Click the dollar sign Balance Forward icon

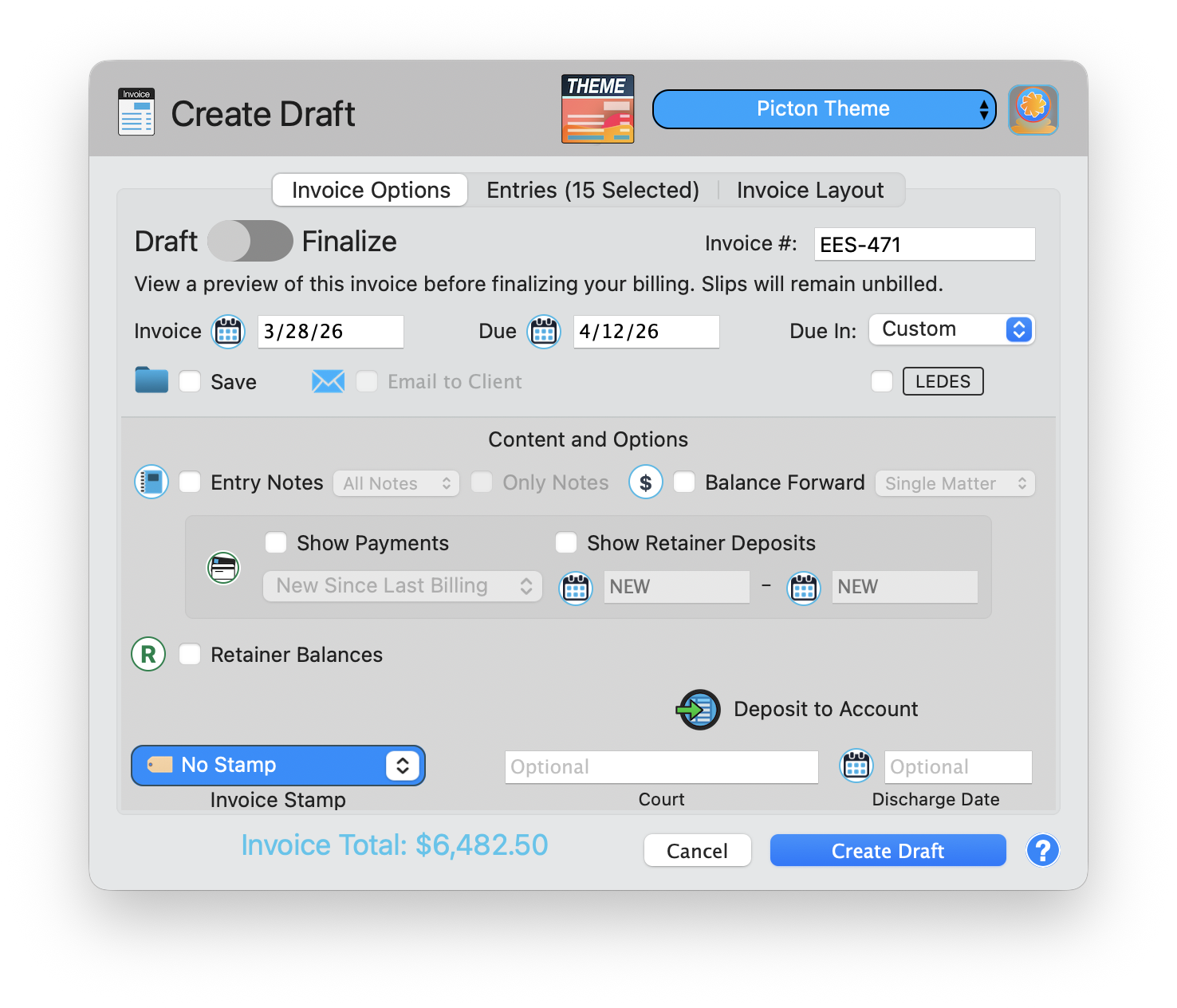tap(645, 482)
